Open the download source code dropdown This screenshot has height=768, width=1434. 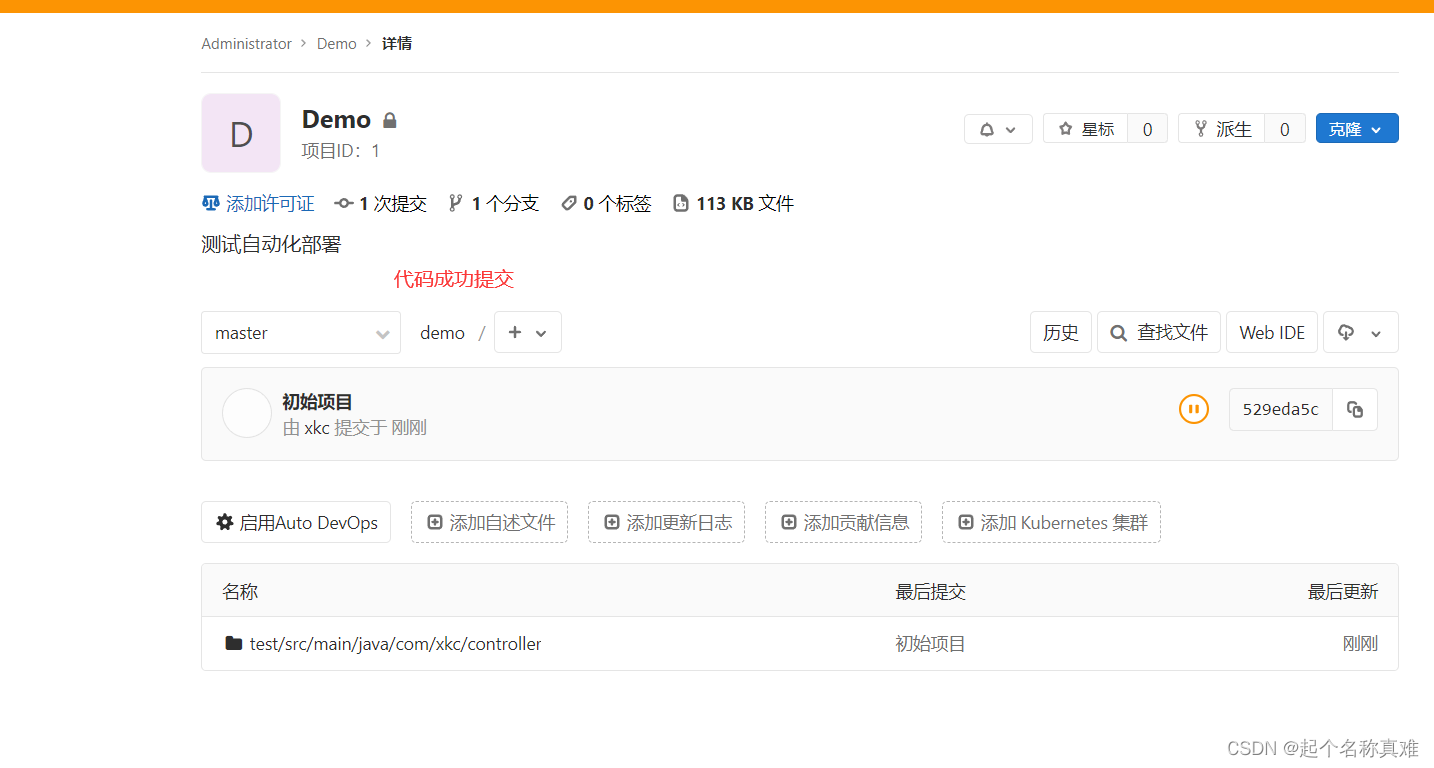pos(1361,333)
